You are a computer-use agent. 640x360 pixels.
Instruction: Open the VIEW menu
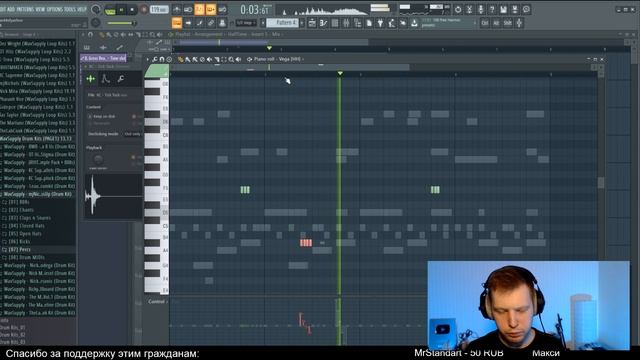click(x=40, y=9)
